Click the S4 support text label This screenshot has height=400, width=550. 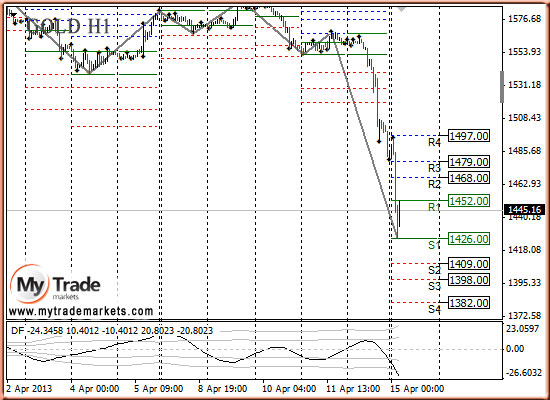tap(434, 309)
